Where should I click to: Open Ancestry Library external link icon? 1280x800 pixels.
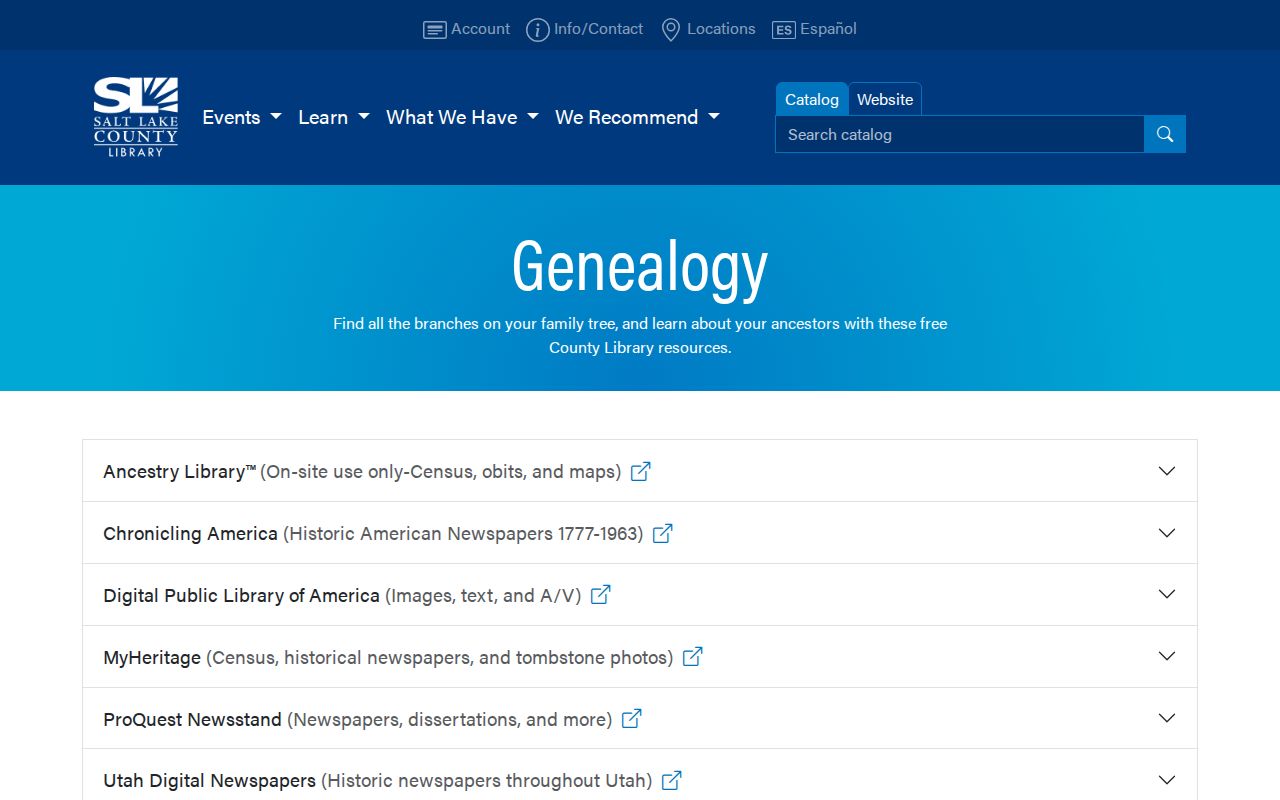641,471
